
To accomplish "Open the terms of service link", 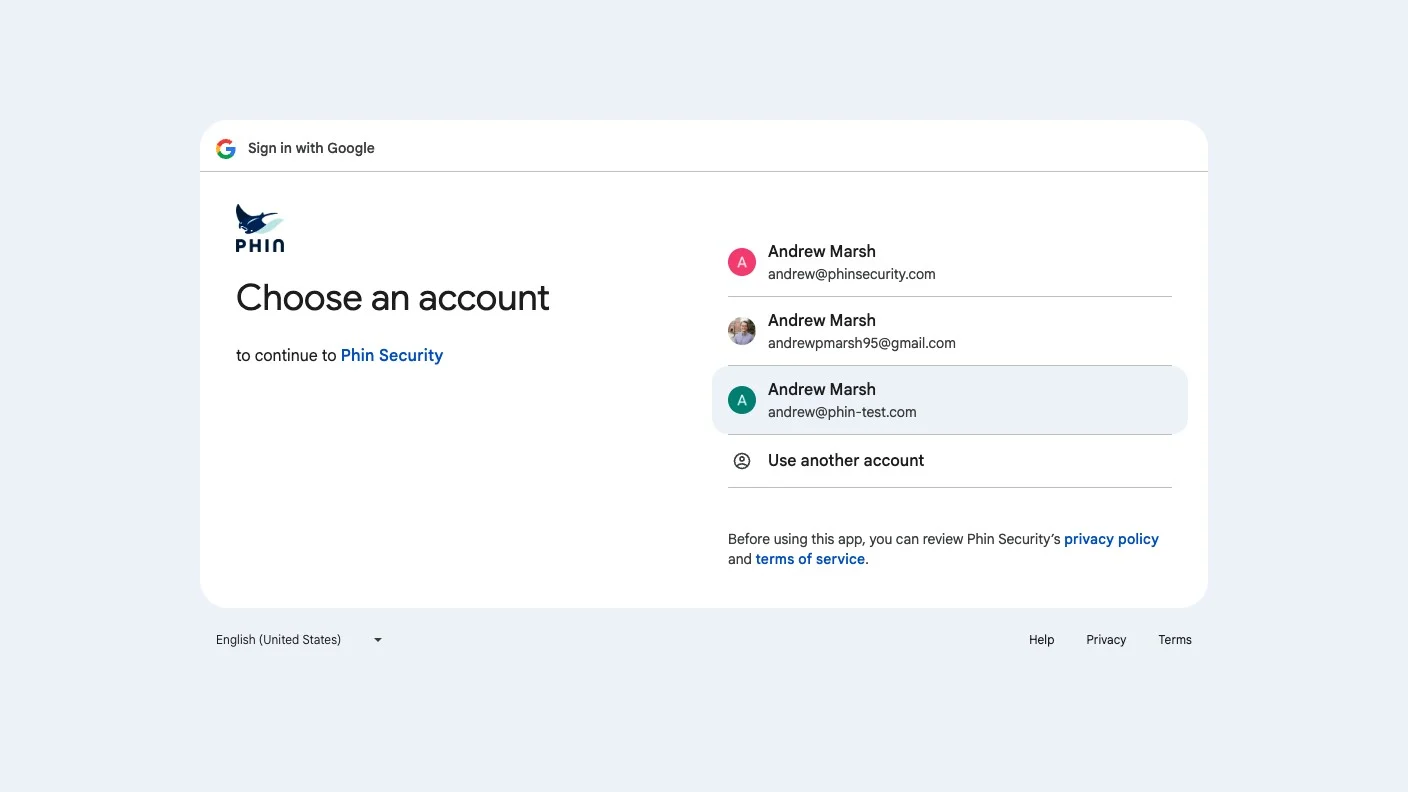I will 810,559.
